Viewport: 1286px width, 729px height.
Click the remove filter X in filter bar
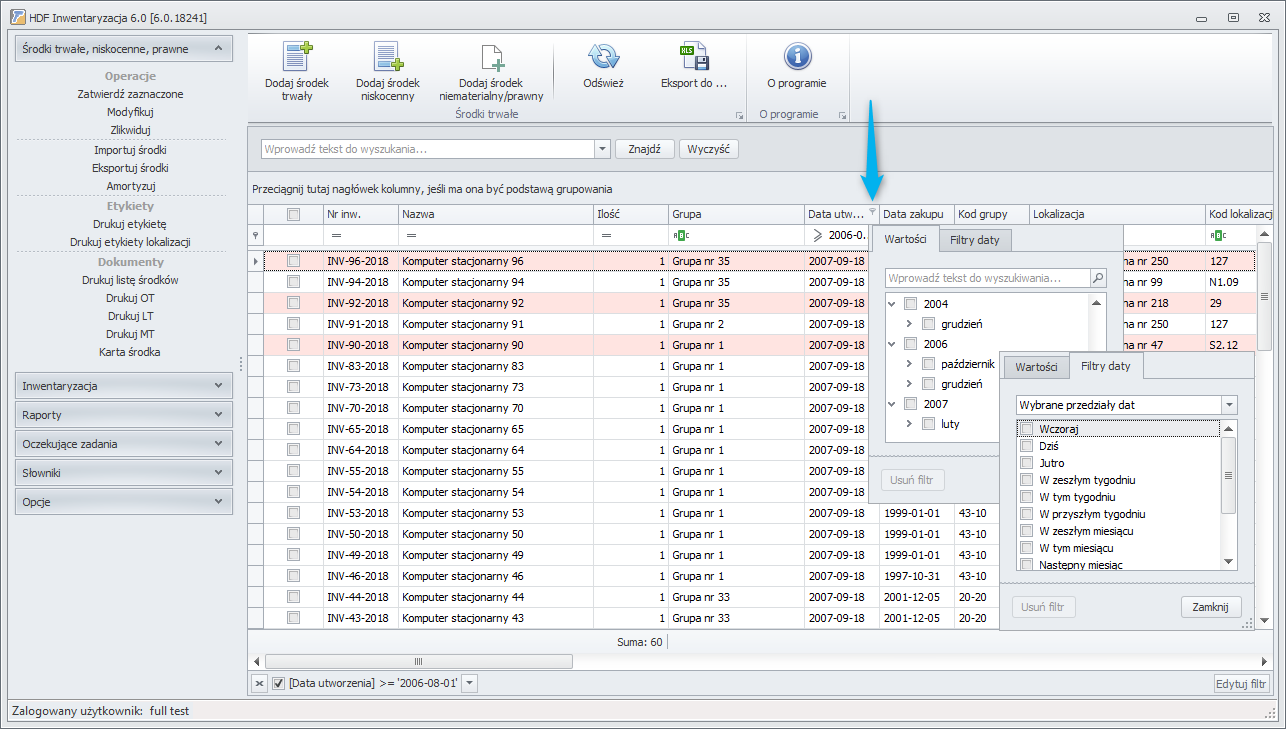coord(258,683)
